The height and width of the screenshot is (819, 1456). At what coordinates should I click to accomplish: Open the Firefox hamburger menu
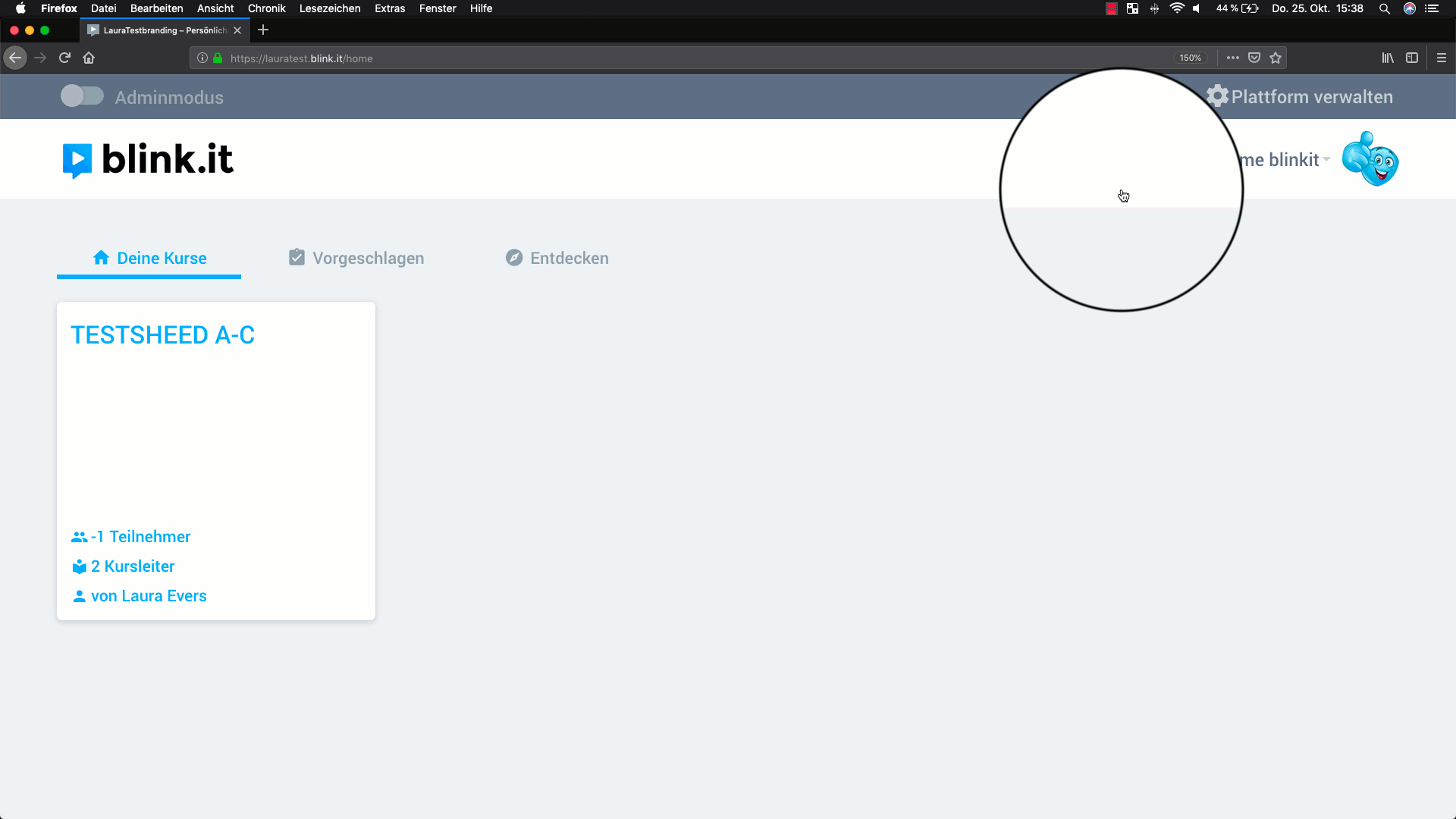[1442, 58]
